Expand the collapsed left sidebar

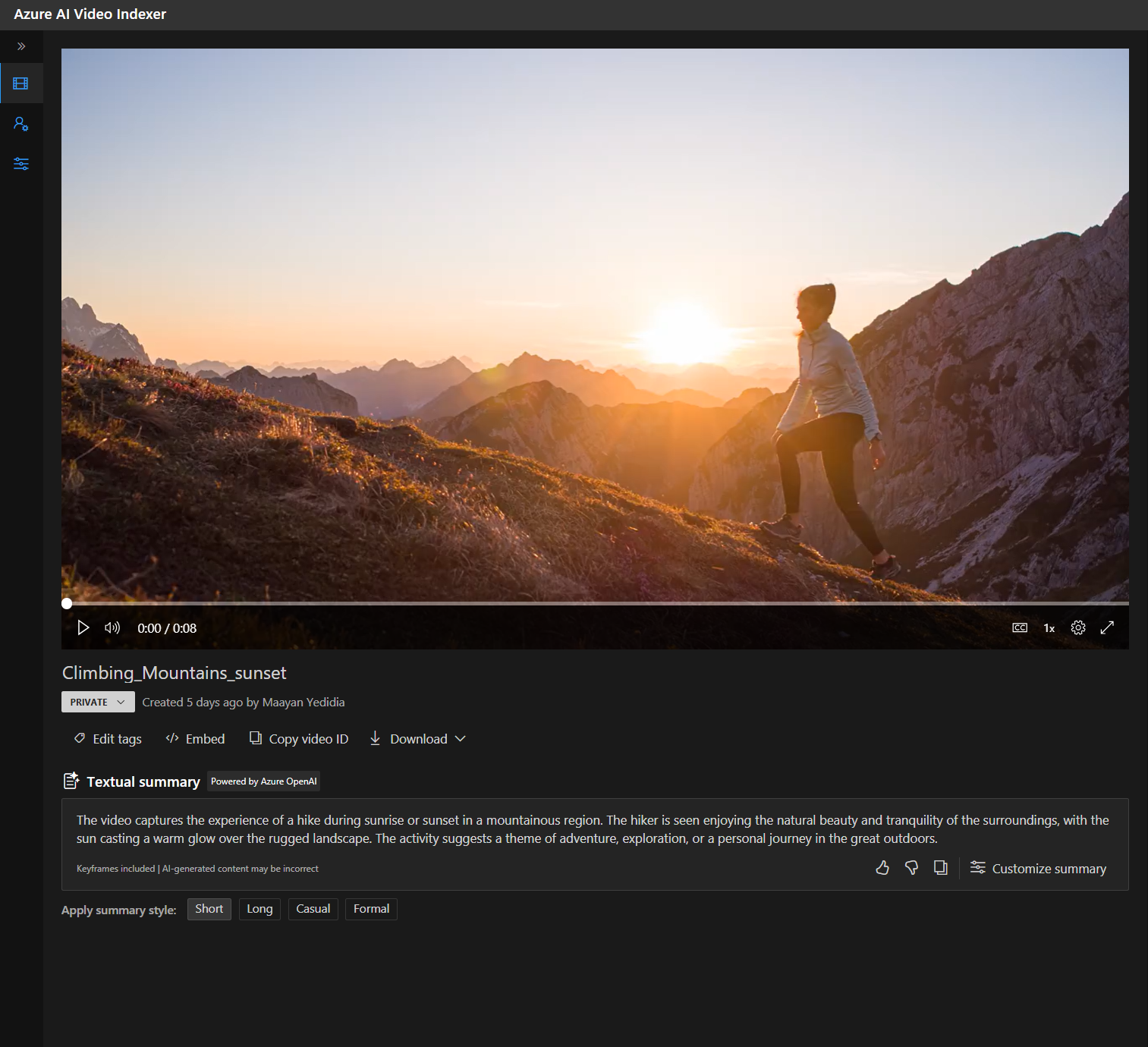21,46
